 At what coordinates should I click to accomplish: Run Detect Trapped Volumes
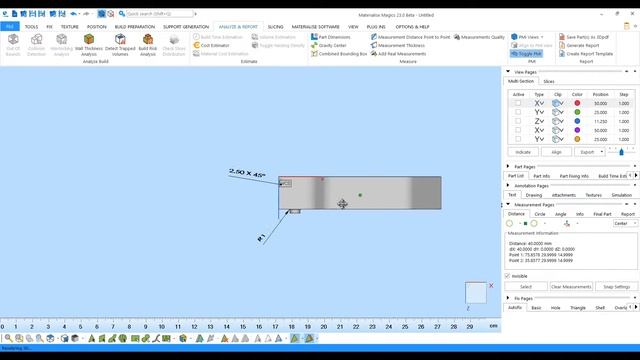(120, 44)
